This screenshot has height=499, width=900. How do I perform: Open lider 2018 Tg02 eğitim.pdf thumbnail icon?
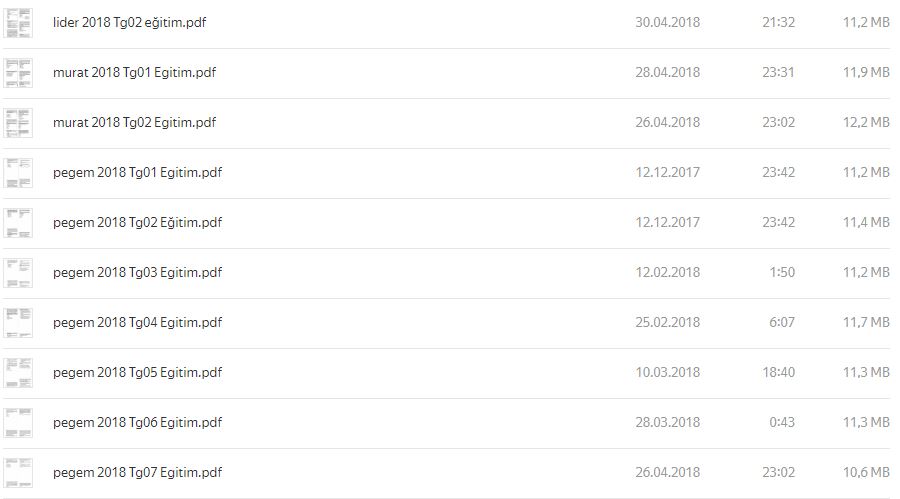point(18,23)
